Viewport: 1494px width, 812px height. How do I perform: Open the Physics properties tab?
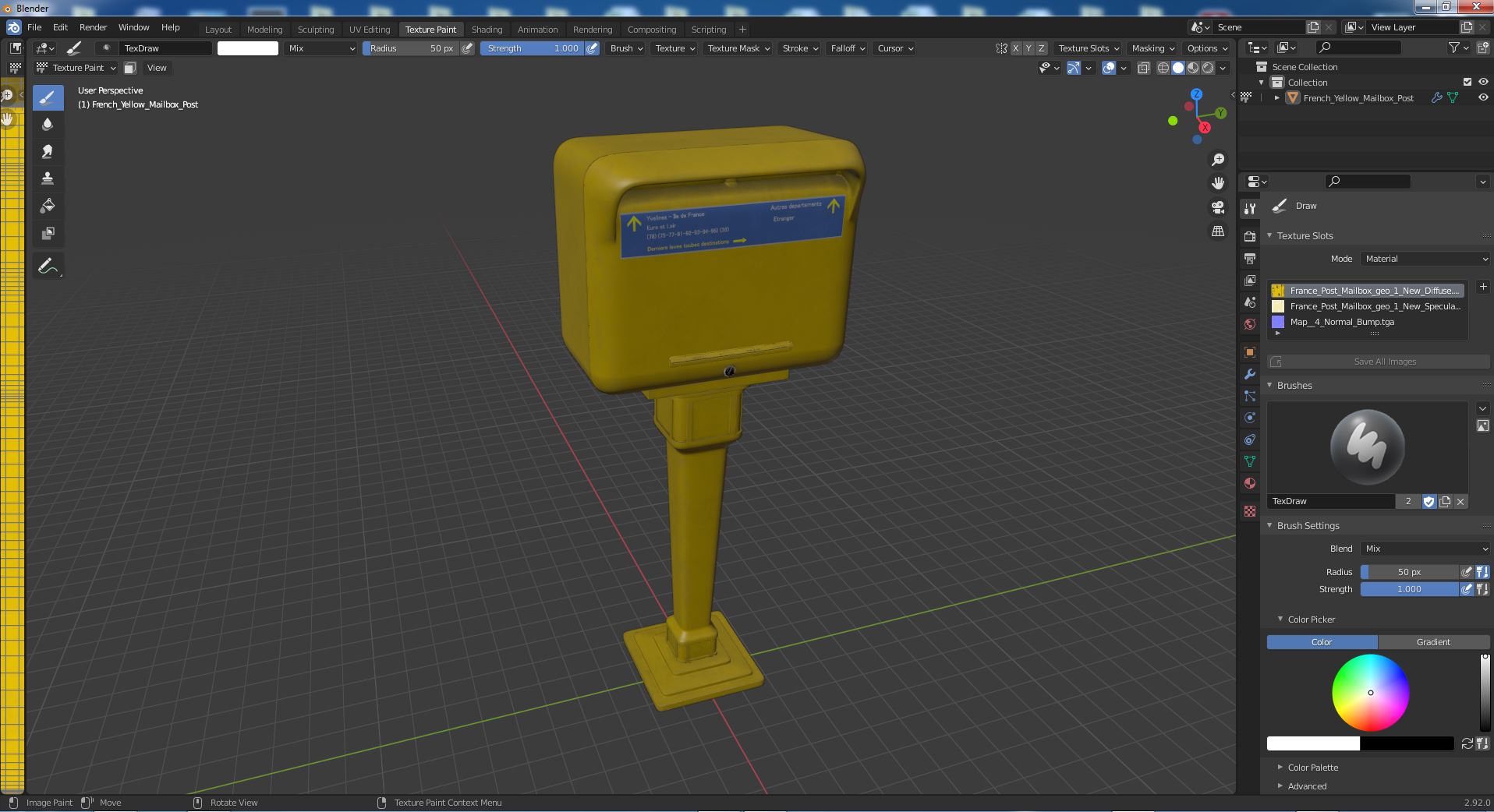coord(1250,418)
